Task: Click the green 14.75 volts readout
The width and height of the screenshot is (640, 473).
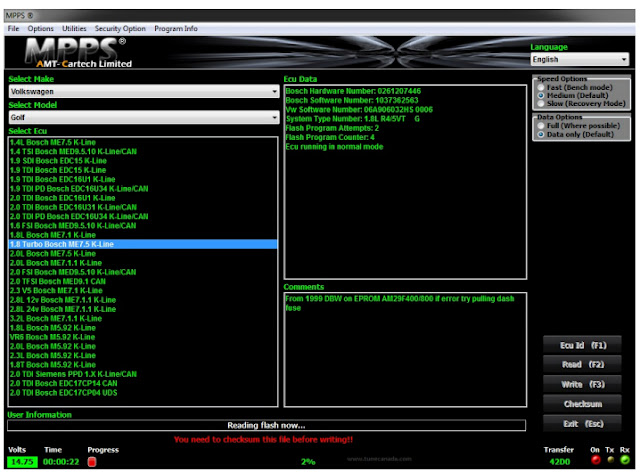Action: coord(22,462)
